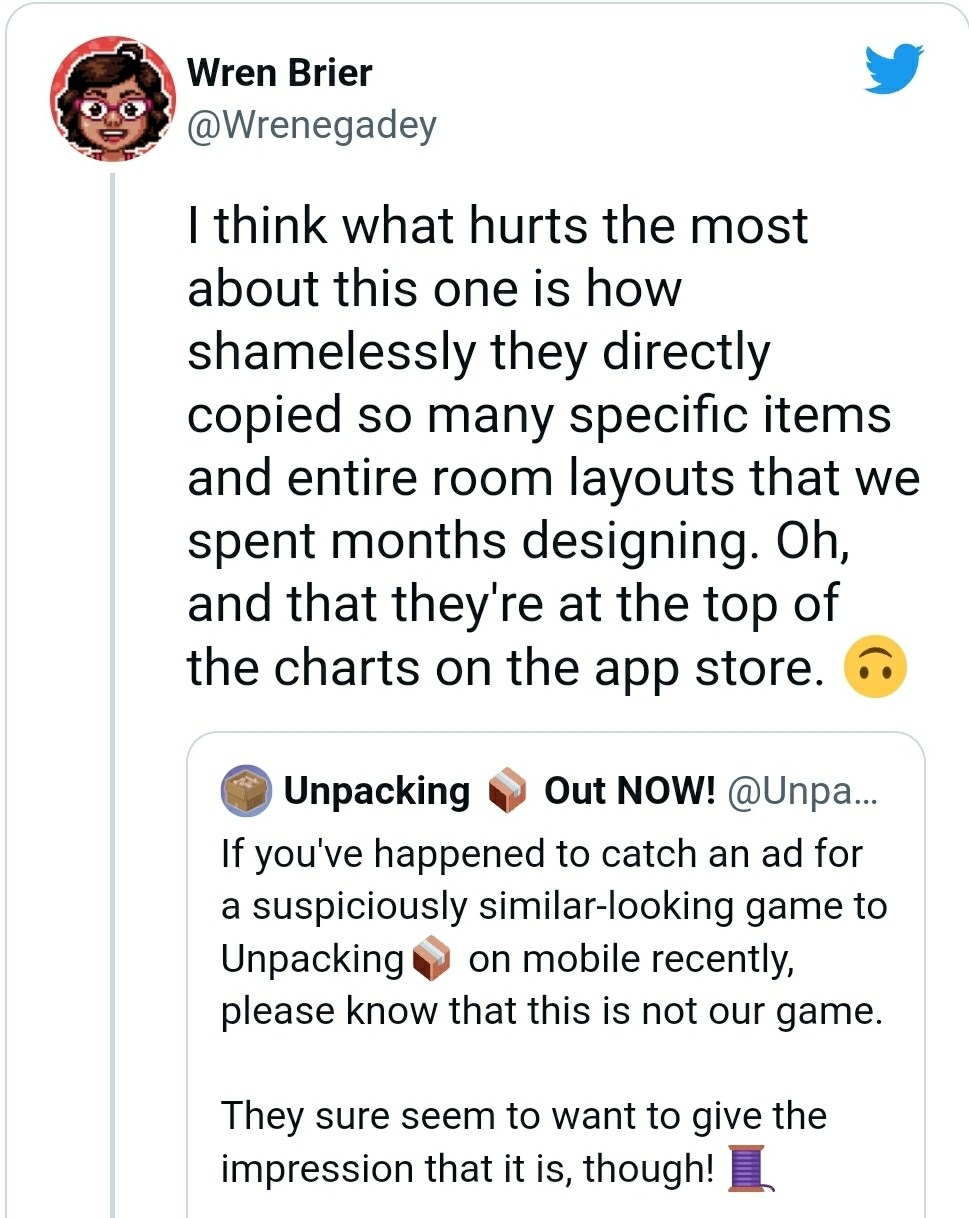Click Wren Brier's profile avatar
The height and width of the screenshot is (1218, 969).
pos(112,99)
